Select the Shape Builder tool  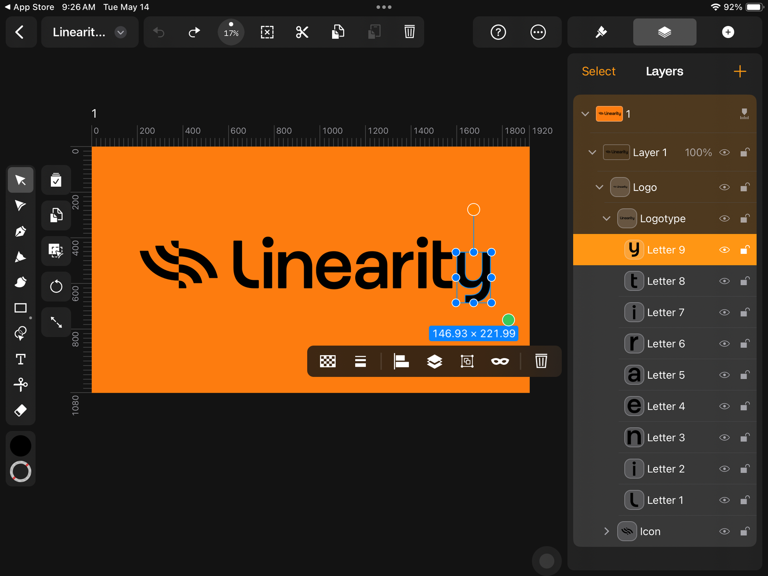click(21, 334)
